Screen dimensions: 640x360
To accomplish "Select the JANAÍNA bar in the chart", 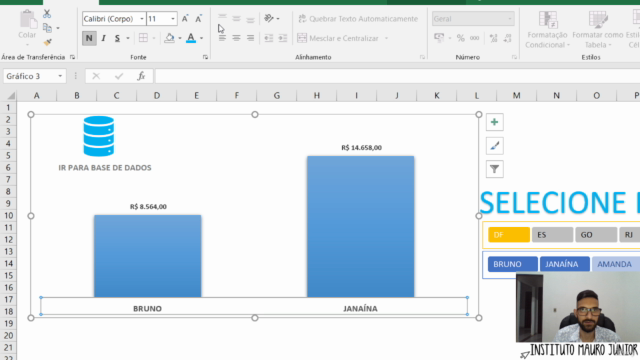I will point(361,227).
